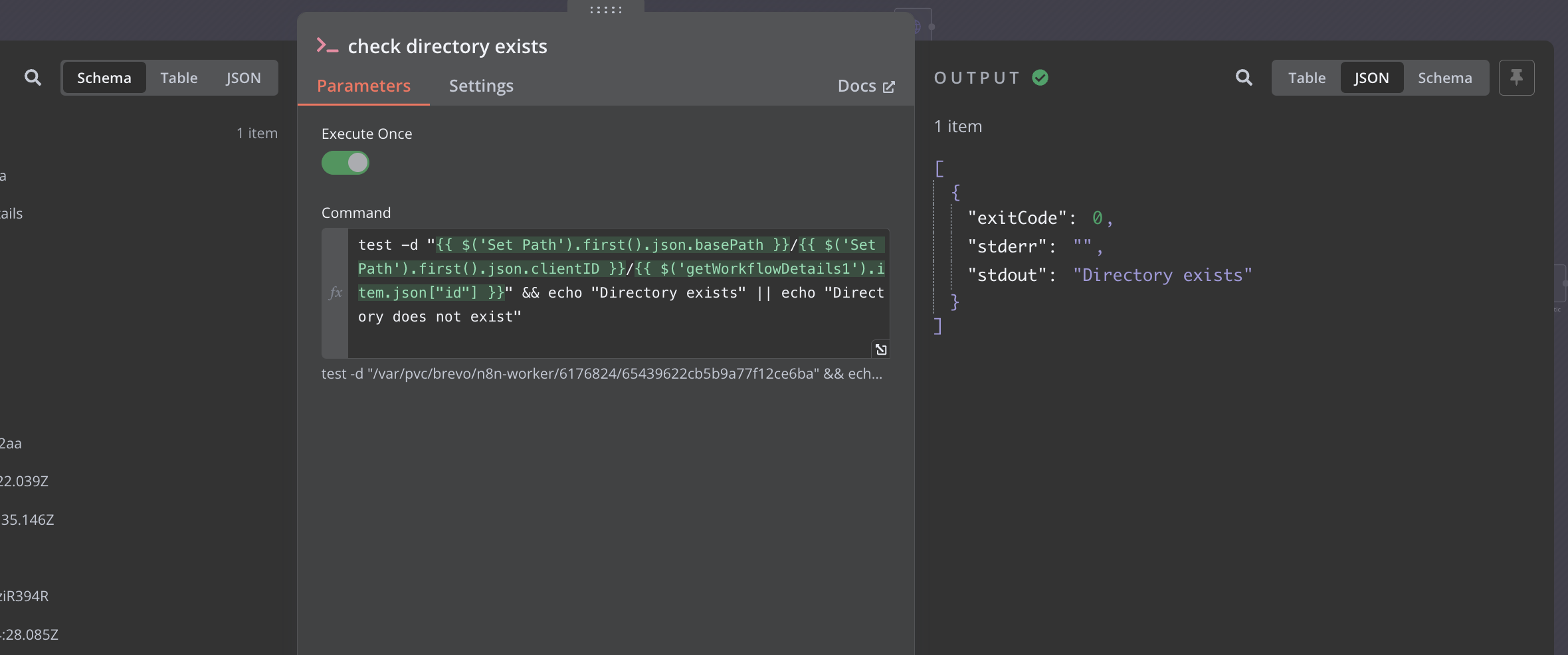Click the resolved command preview text

click(x=602, y=373)
